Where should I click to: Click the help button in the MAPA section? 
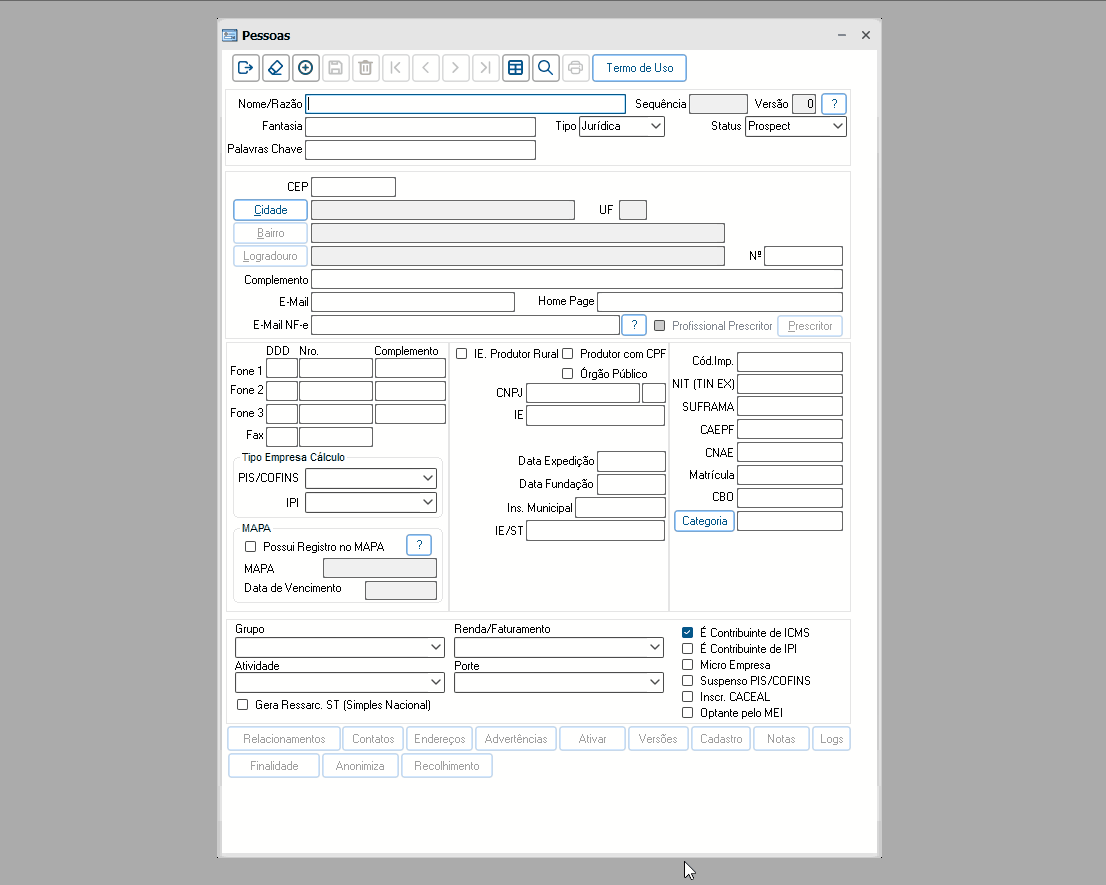point(419,545)
